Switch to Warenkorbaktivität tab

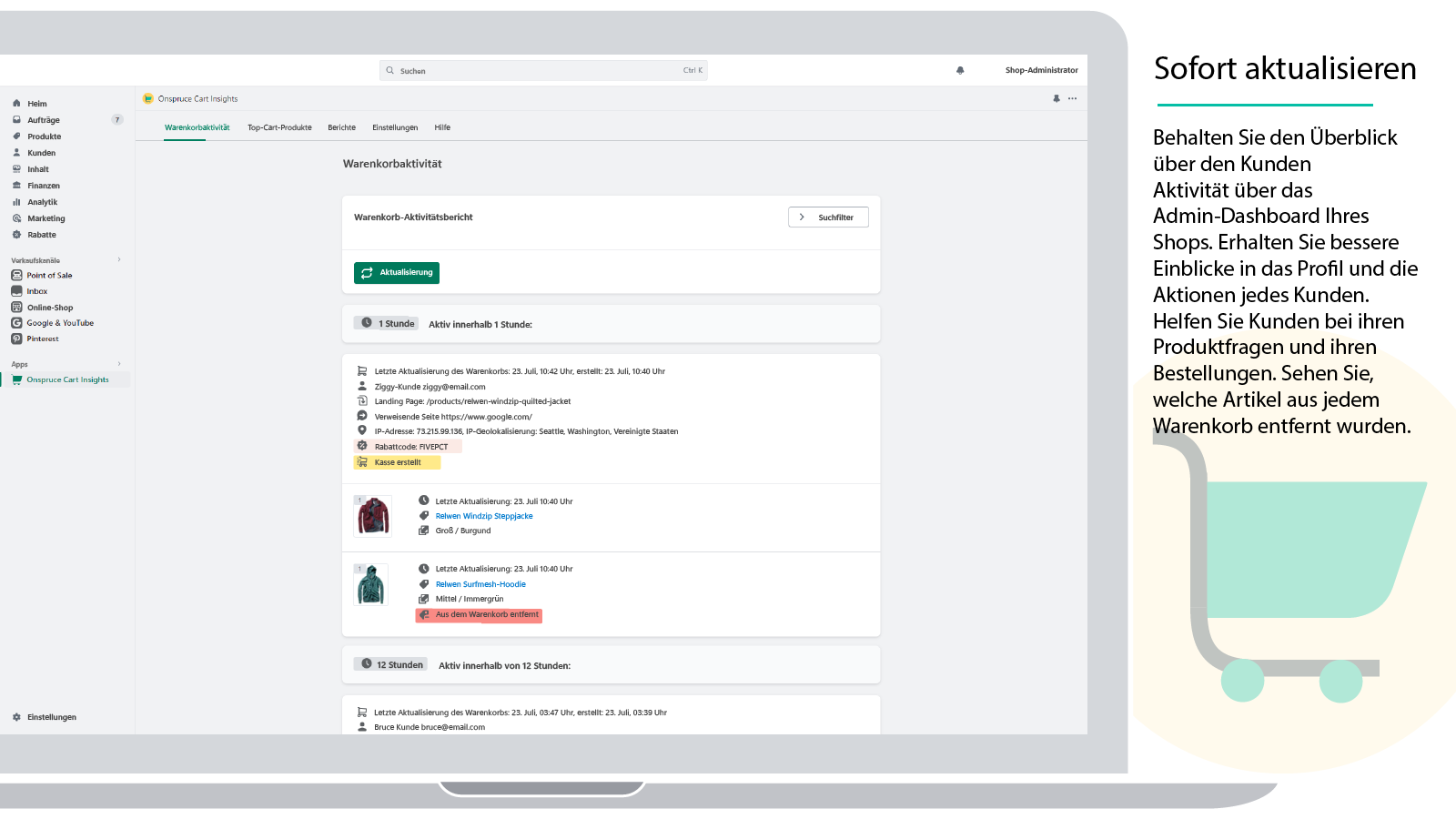tap(197, 127)
